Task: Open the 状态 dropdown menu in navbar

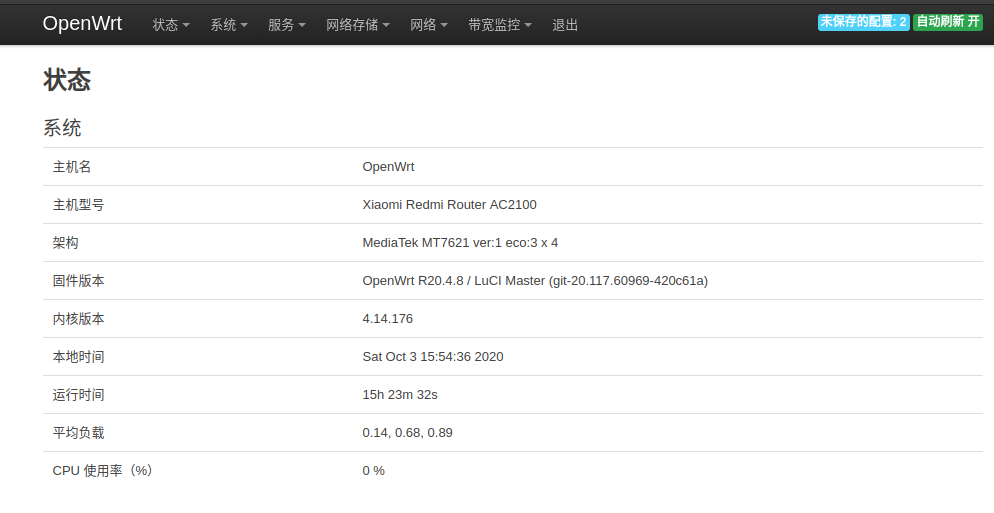Action: [x=171, y=25]
